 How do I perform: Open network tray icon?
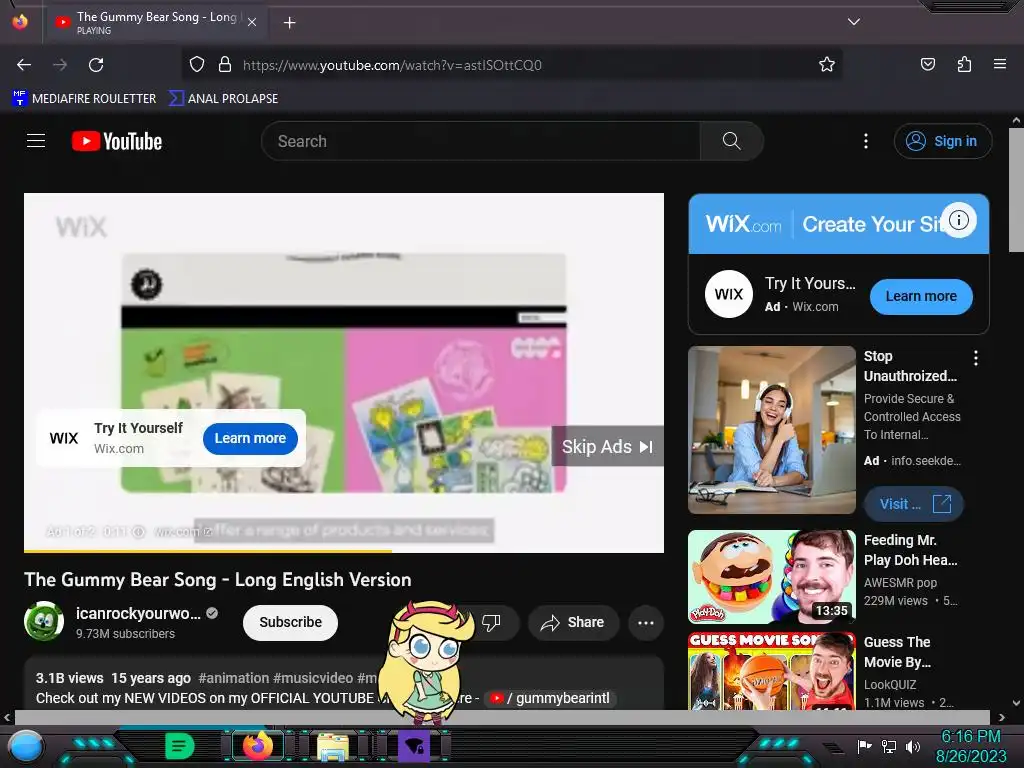click(889, 746)
